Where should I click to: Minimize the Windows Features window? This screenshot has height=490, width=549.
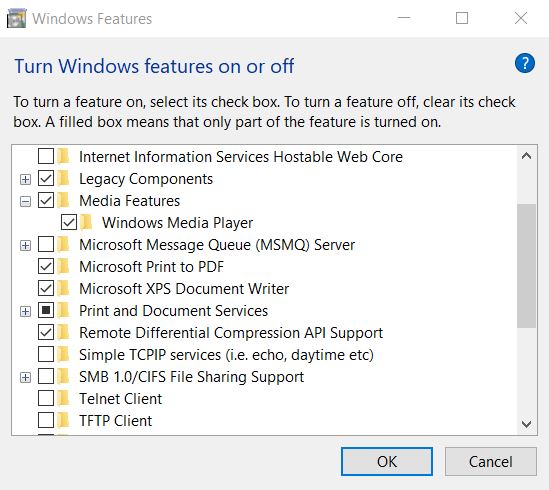[x=404, y=18]
